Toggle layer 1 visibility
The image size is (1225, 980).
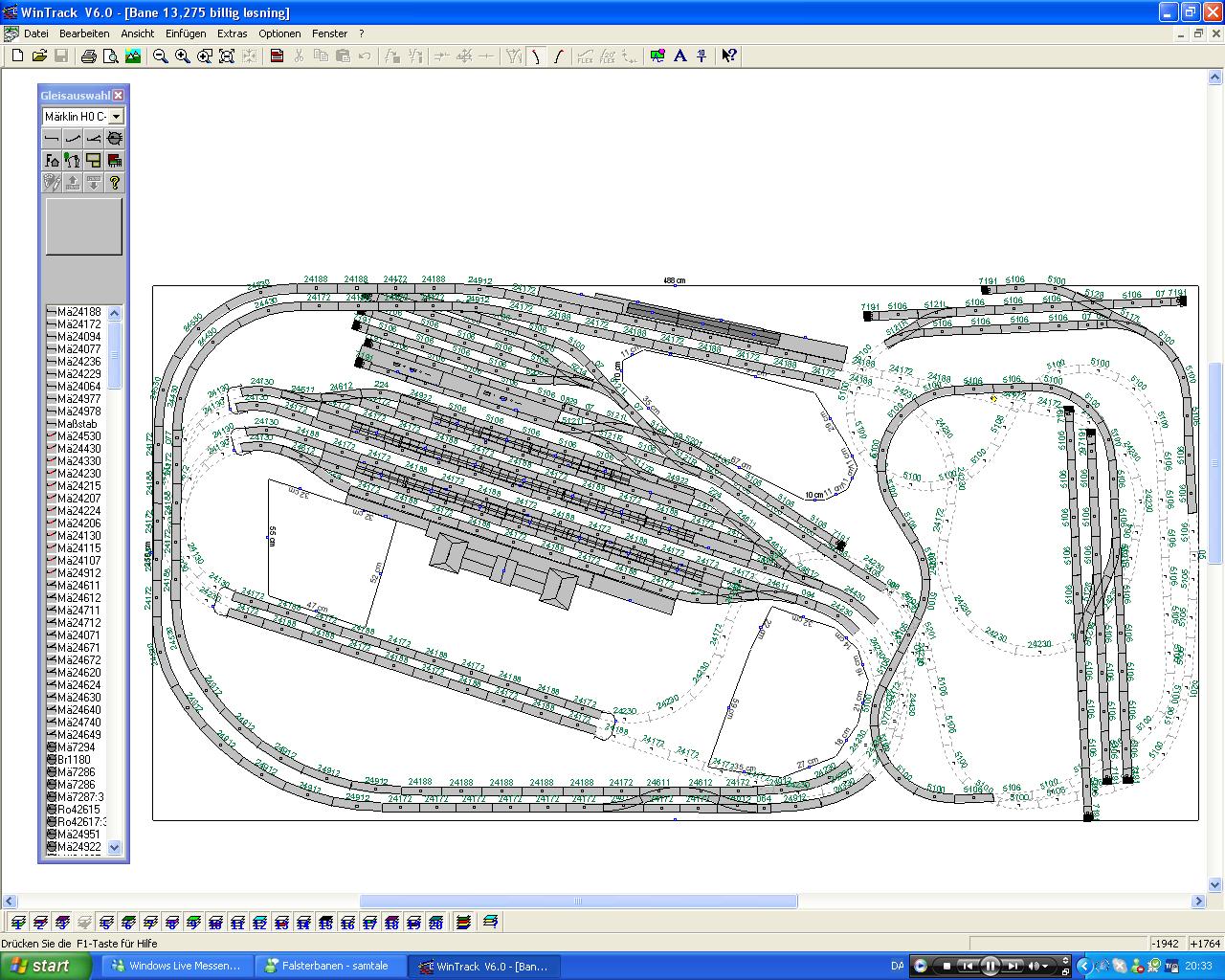(18, 923)
